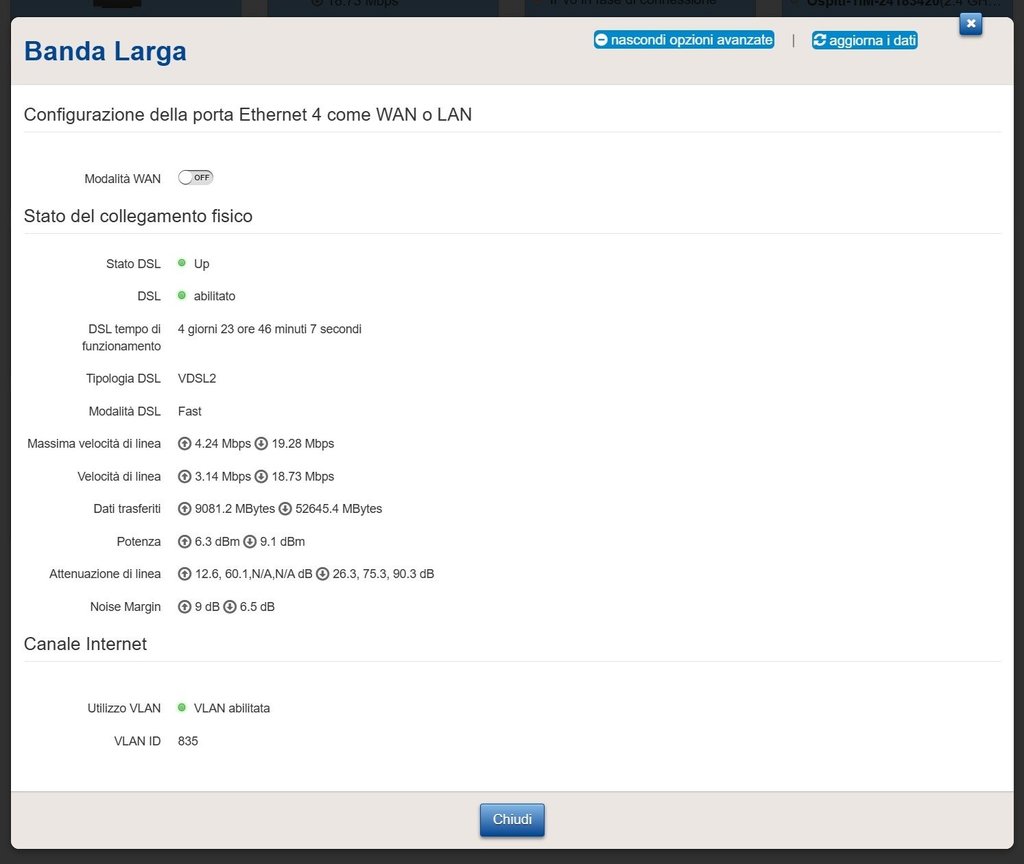Click download arrow icon in Dati trasferiti row
1024x864 pixels.
285,509
